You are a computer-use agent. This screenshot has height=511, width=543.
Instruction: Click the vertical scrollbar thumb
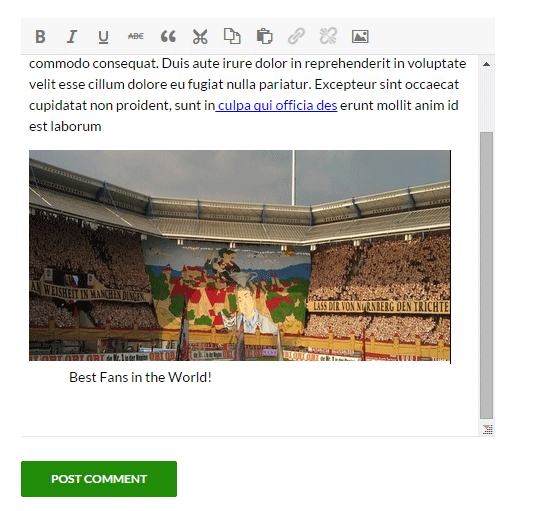pyautogui.click(x=487, y=275)
